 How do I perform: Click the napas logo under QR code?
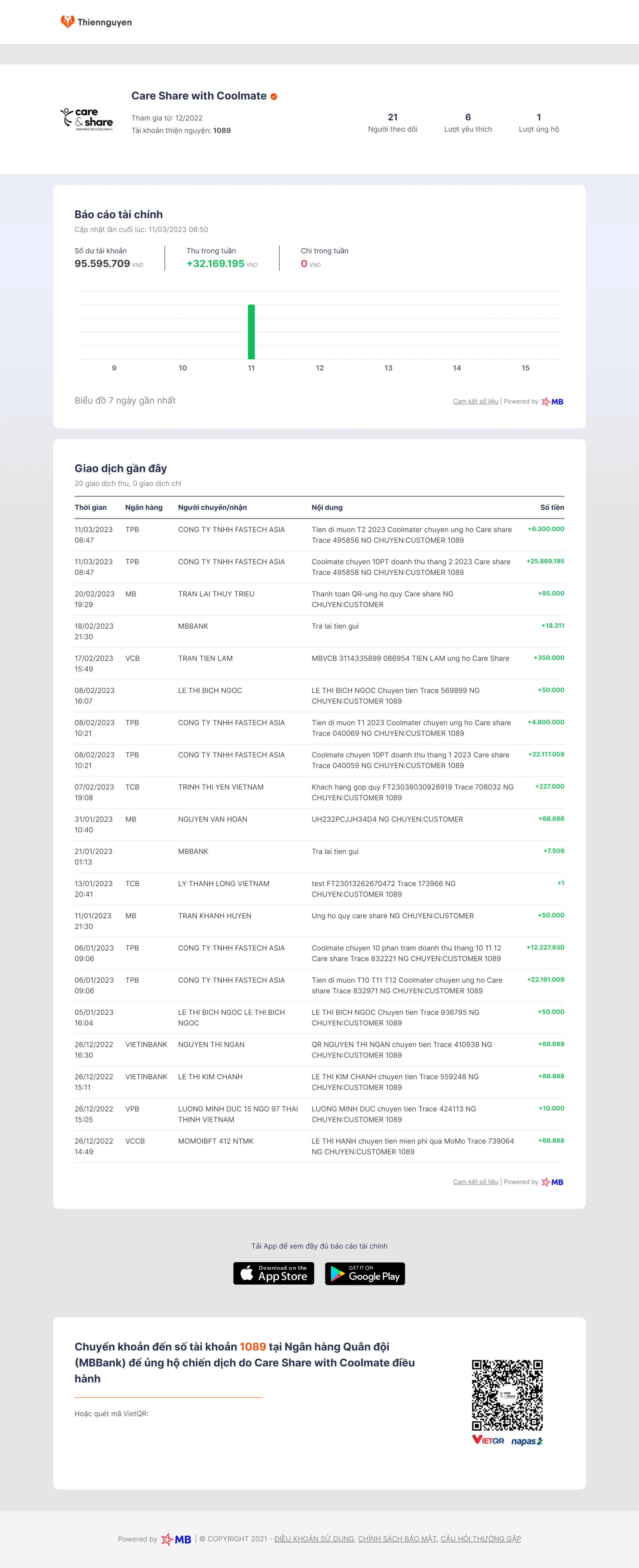pyautogui.click(x=527, y=1441)
